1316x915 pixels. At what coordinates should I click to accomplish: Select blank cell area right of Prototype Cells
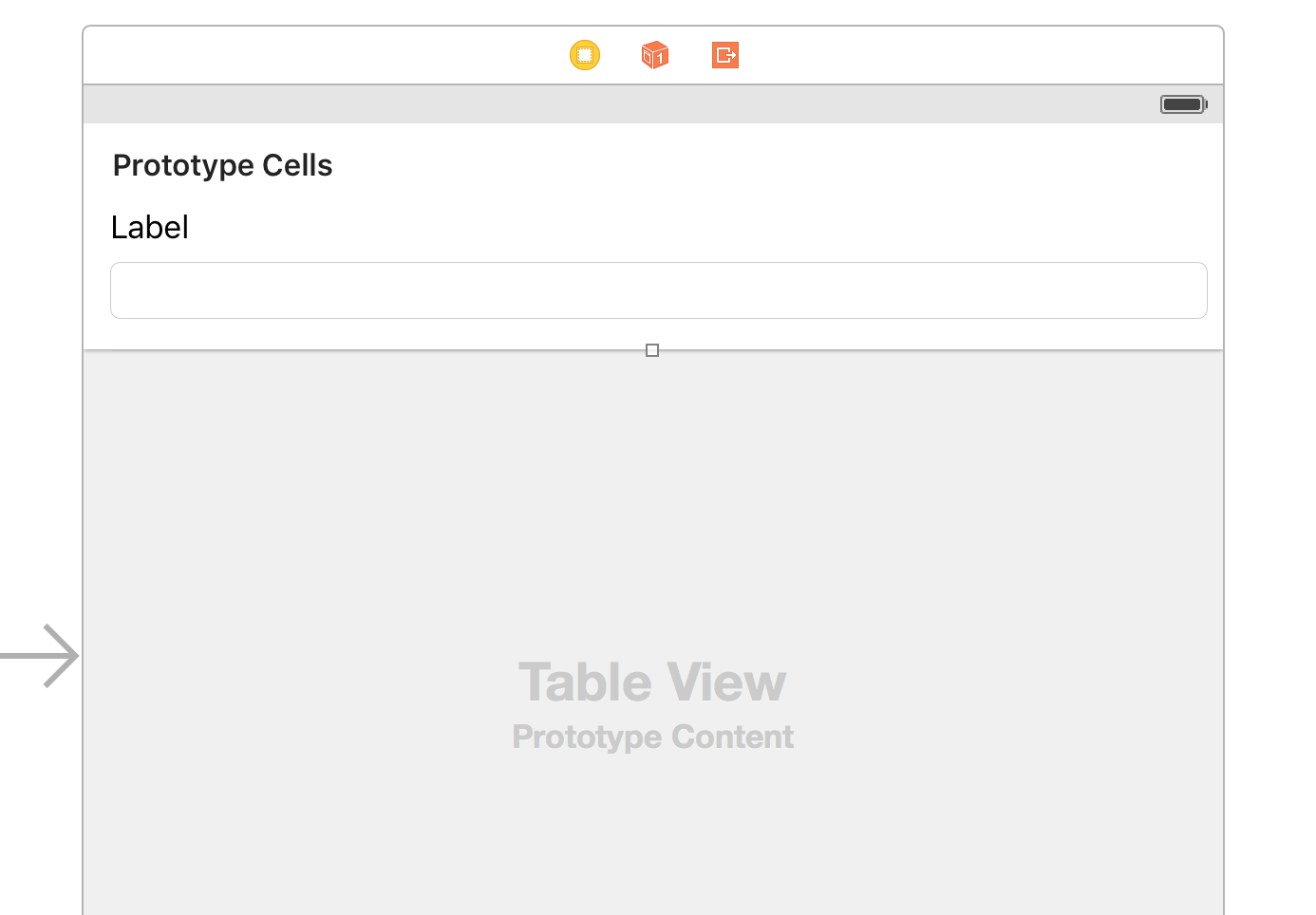(760, 165)
